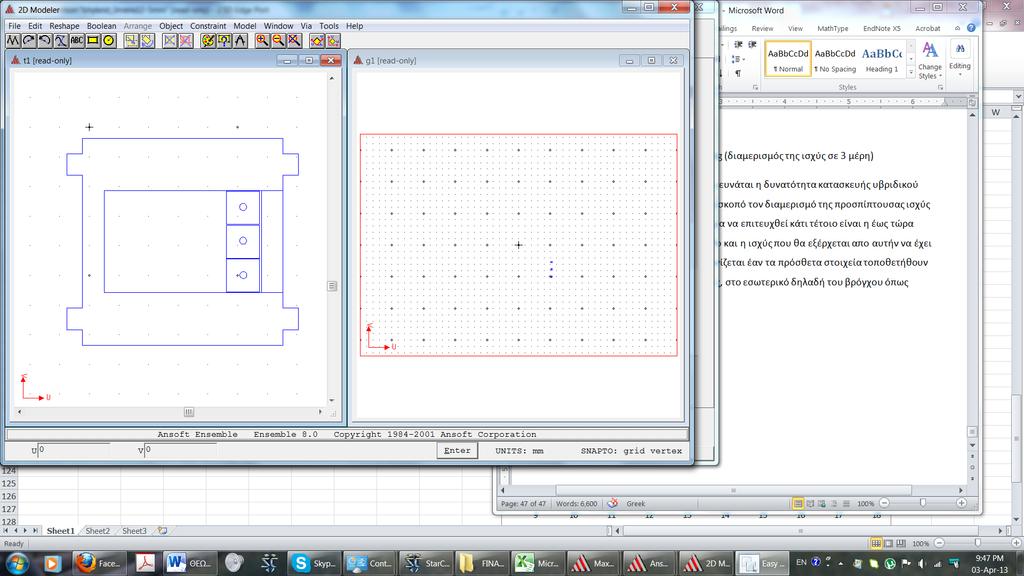Open the color palette attributes tool
This screenshot has width=1024, height=576.
pos(208,40)
